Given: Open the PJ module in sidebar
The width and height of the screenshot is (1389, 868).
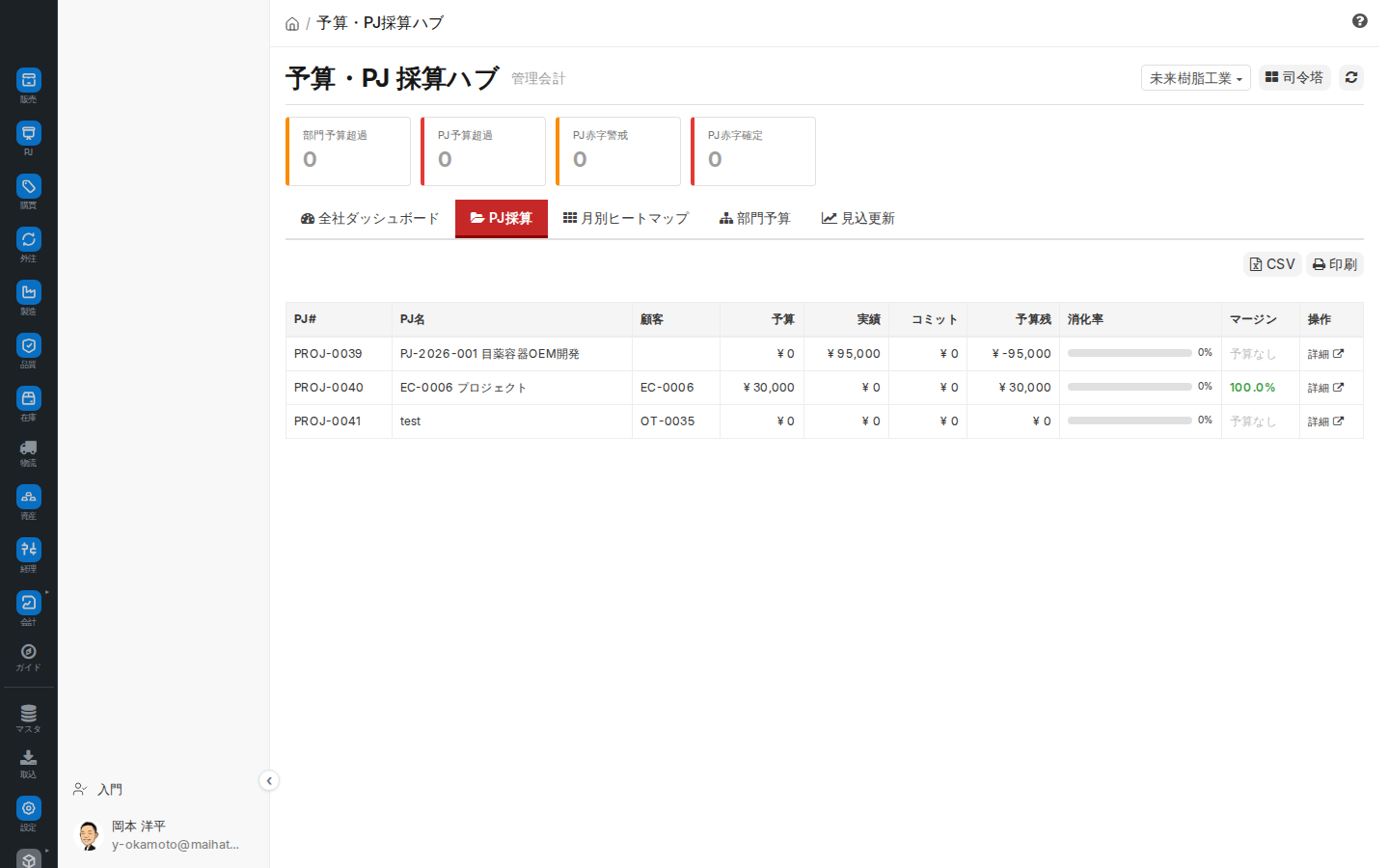Looking at the screenshot, I should click(29, 133).
